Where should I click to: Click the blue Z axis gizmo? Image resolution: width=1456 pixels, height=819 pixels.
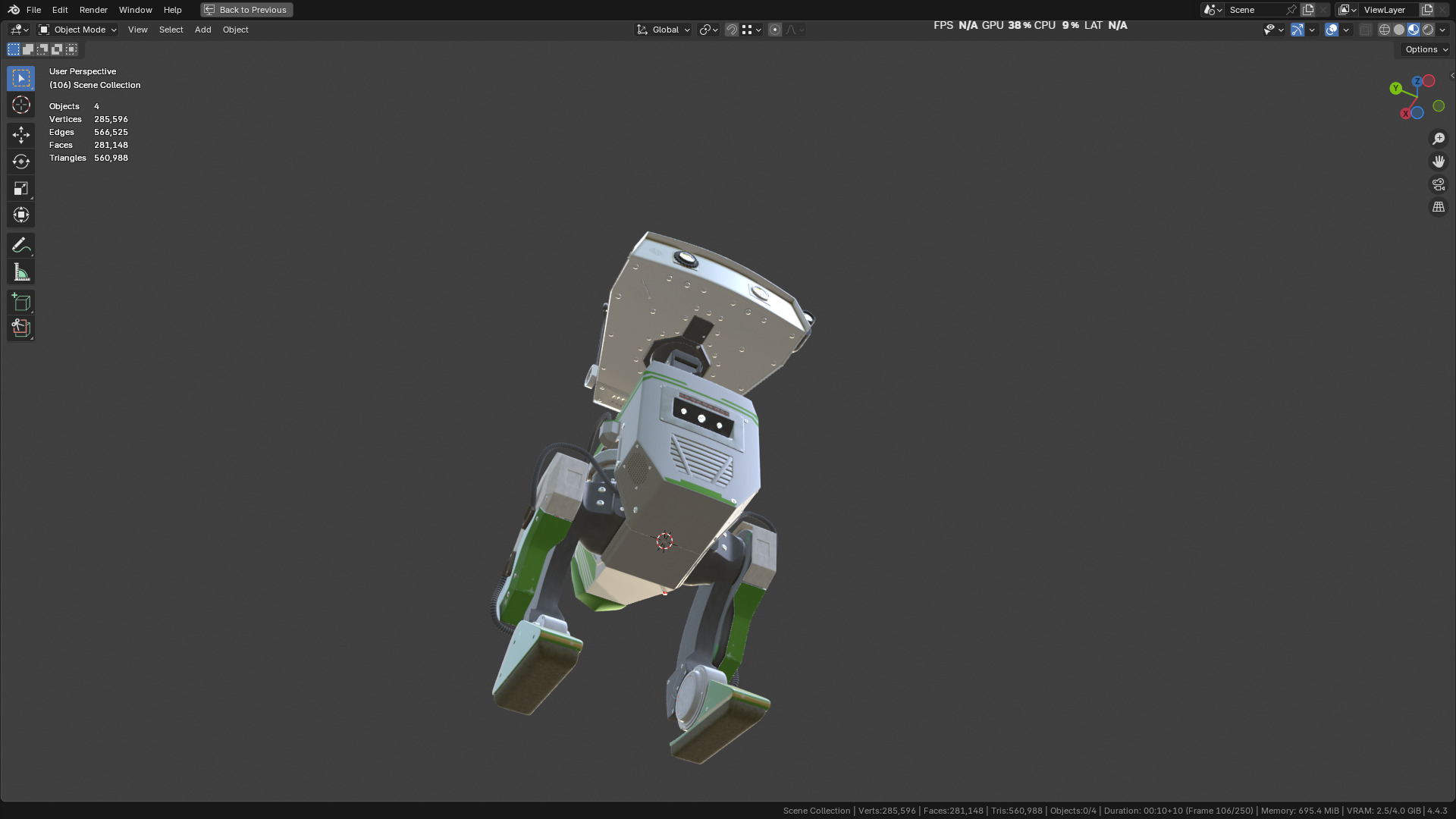(x=1417, y=81)
